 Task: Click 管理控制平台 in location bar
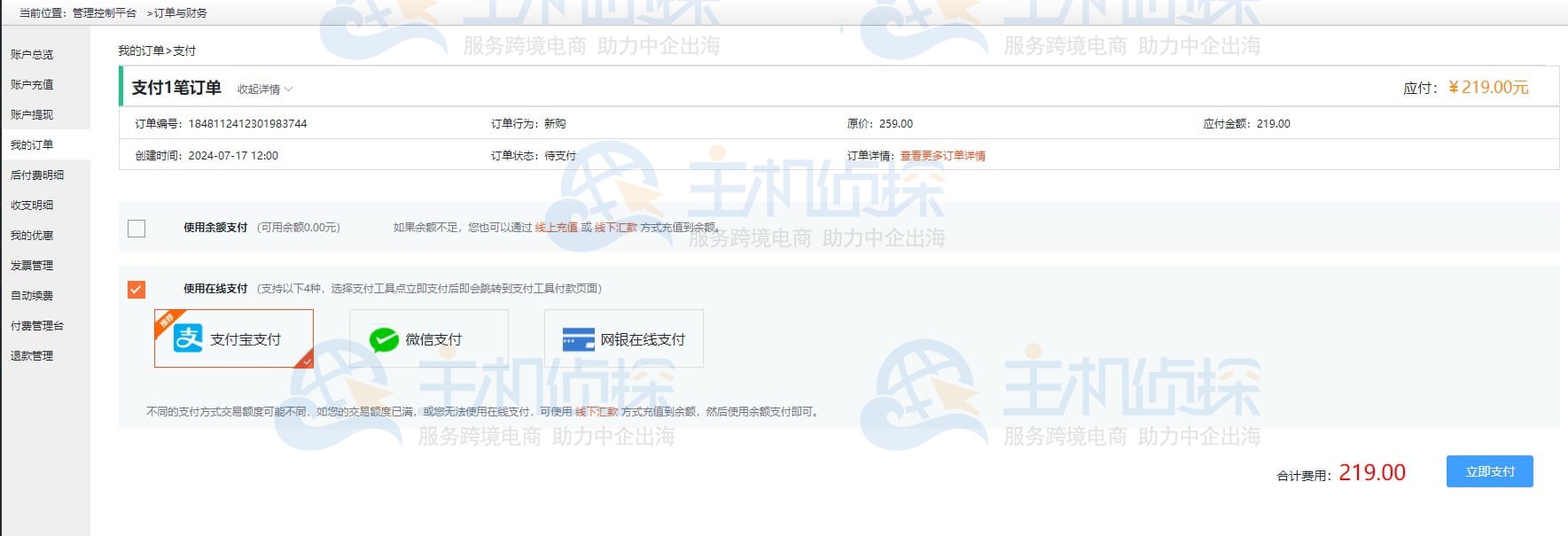105,12
